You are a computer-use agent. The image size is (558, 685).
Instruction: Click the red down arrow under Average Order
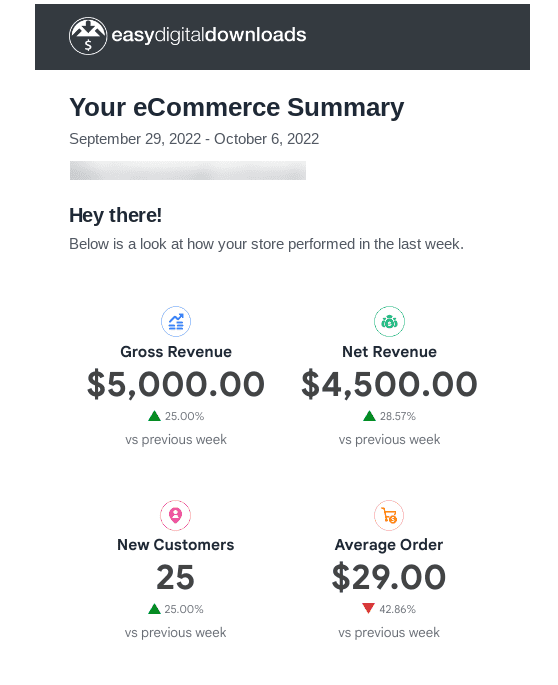coord(368,608)
